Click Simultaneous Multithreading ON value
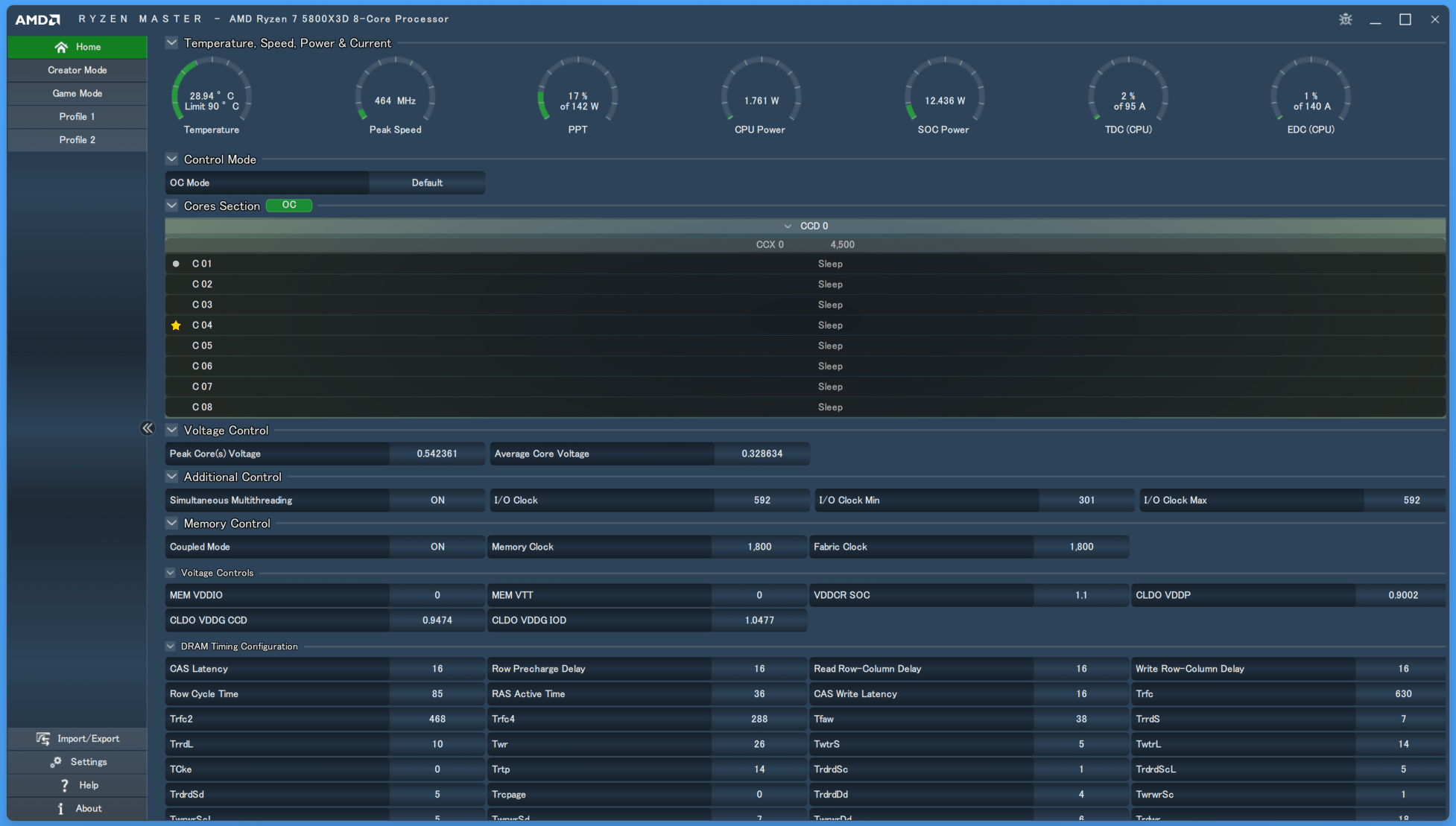This screenshot has height=826, width=1456. click(x=437, y=500)
